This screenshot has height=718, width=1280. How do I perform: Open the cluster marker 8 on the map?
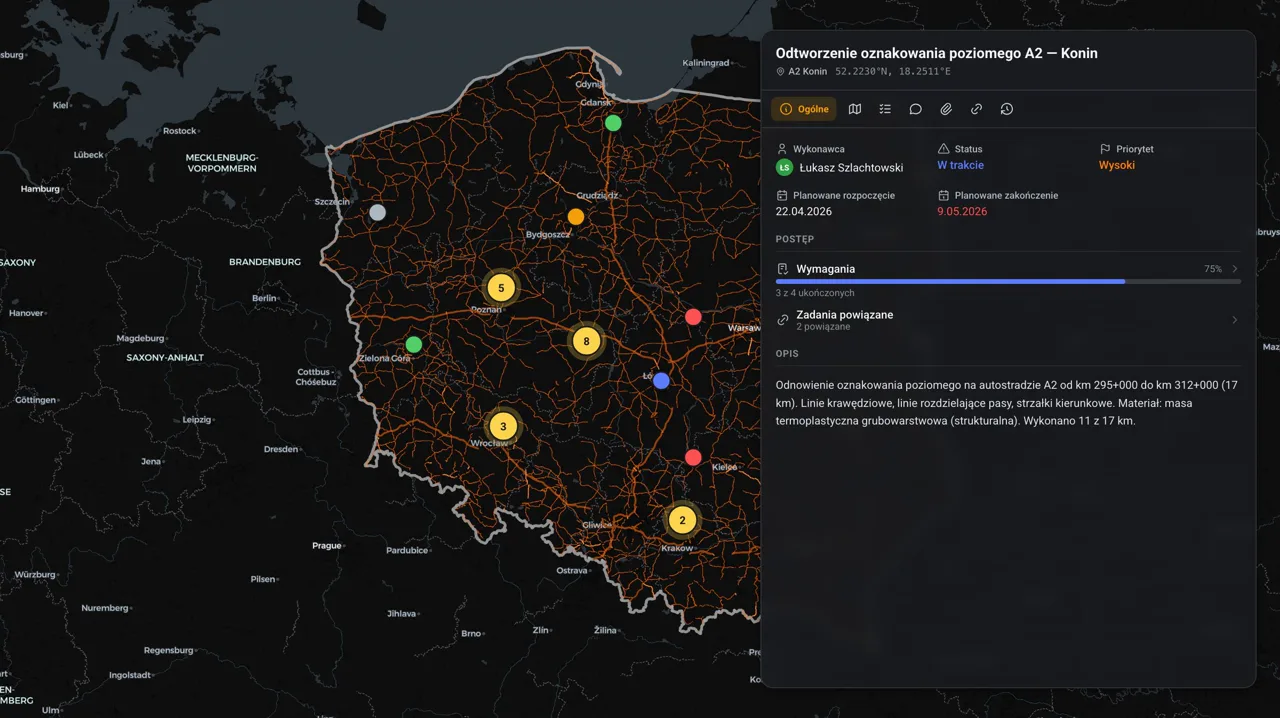pos(586,341)
